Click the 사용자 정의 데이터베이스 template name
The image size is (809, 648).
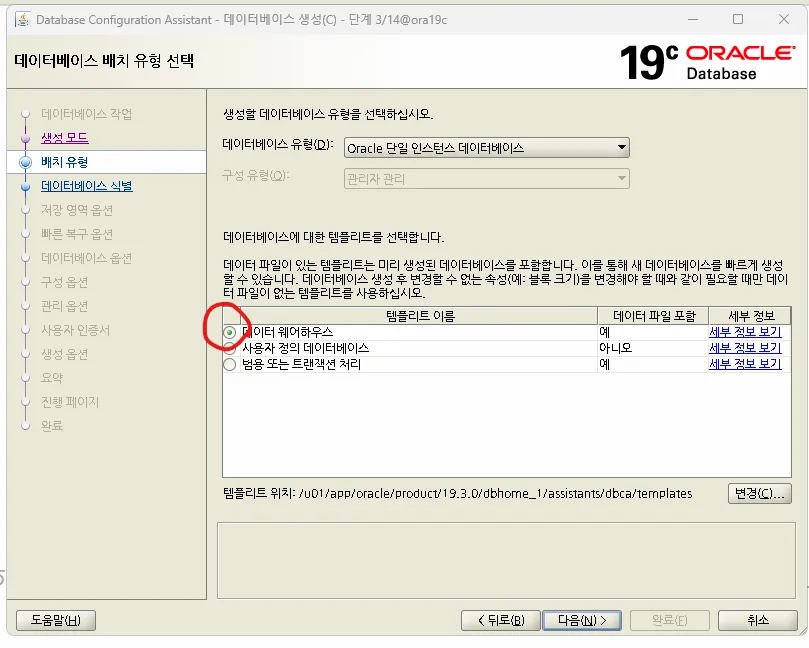point(305,348)
